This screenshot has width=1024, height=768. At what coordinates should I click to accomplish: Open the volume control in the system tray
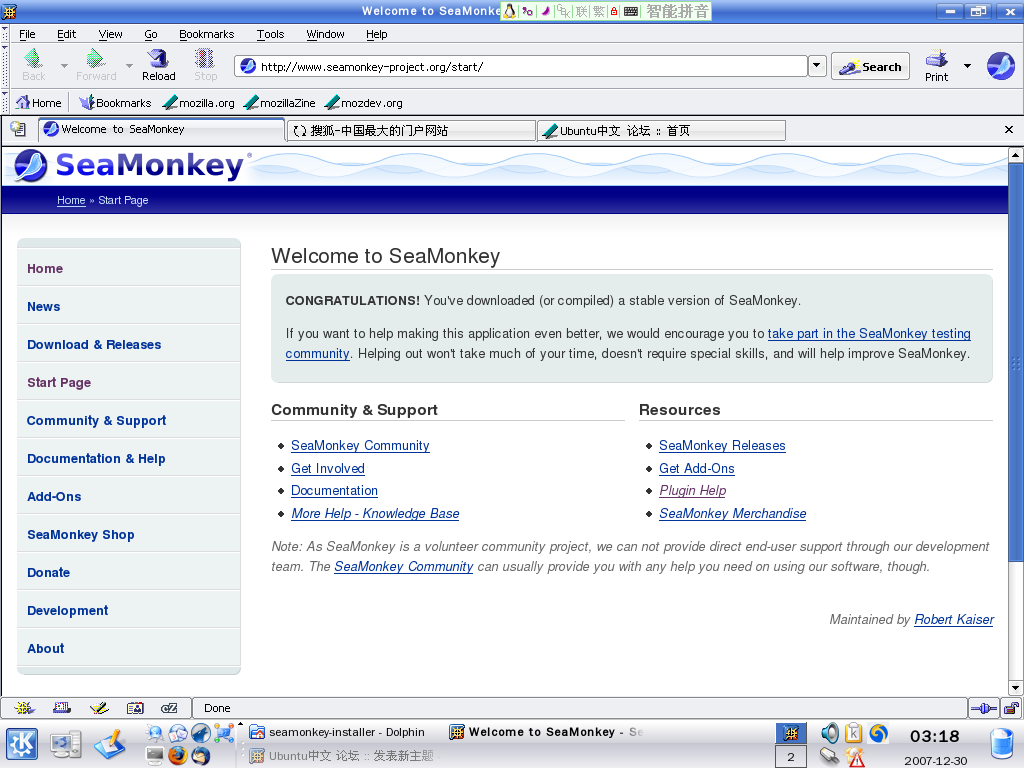[x=829, y=733]
